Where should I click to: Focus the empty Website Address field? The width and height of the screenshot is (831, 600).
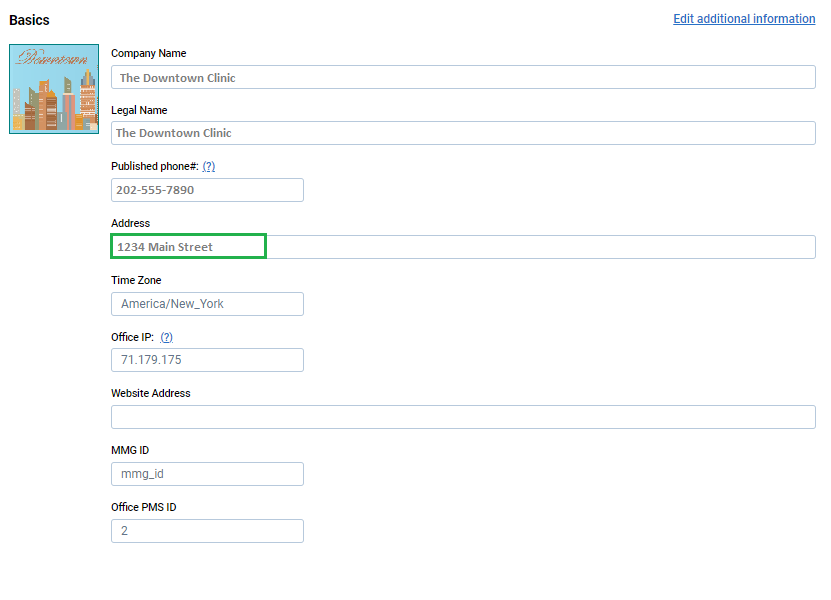point(463,417)
